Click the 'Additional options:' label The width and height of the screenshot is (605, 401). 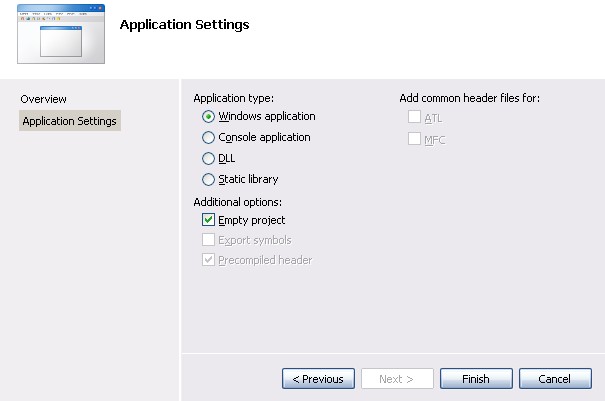pyautogui.click(x=238, y=202)
